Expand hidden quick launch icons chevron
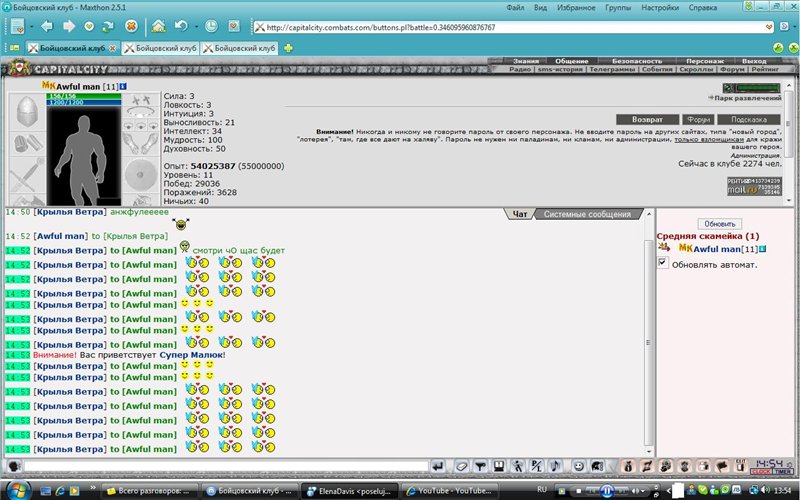 click(x=93, y=488)
